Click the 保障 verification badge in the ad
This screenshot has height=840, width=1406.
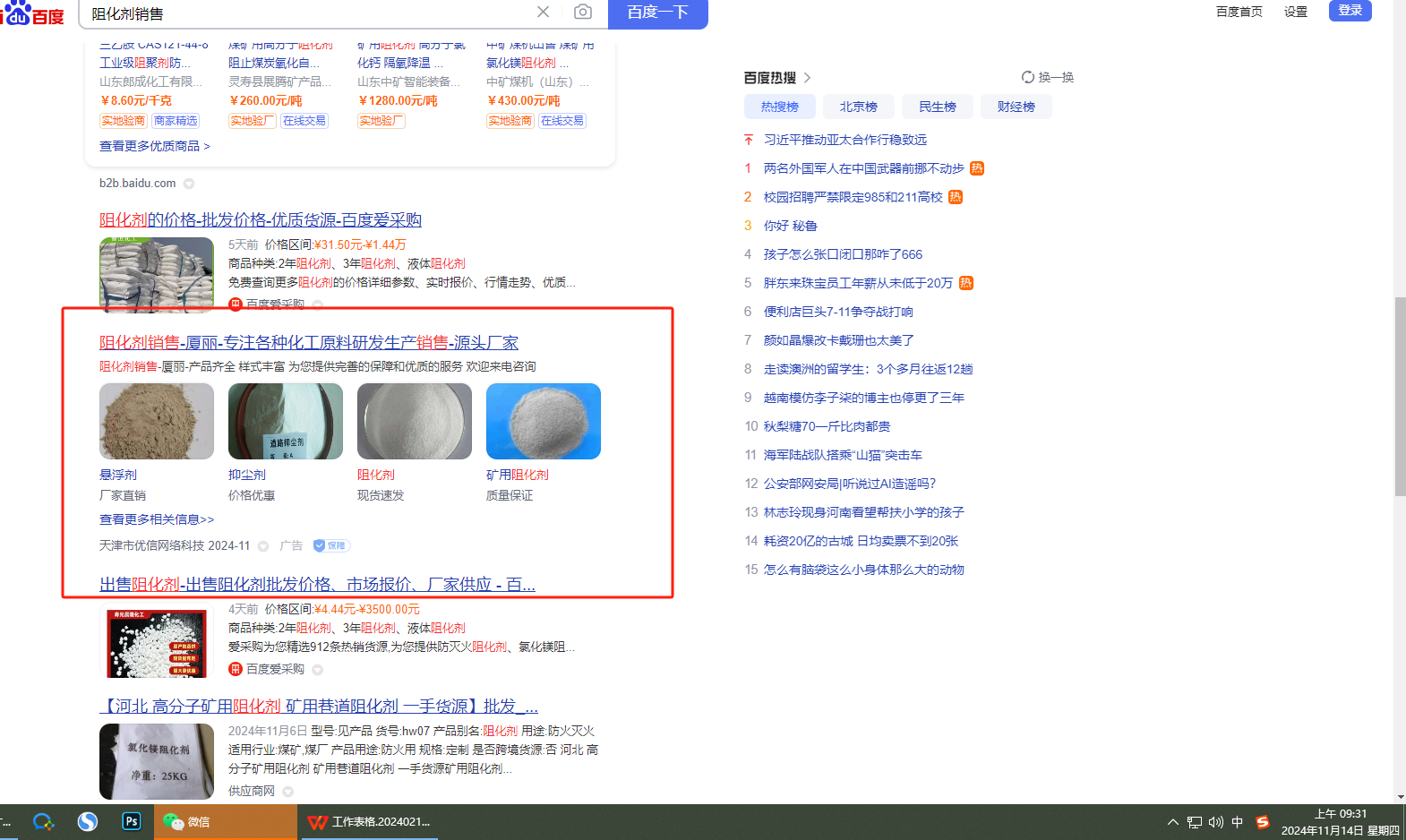(x=331, y=545)
